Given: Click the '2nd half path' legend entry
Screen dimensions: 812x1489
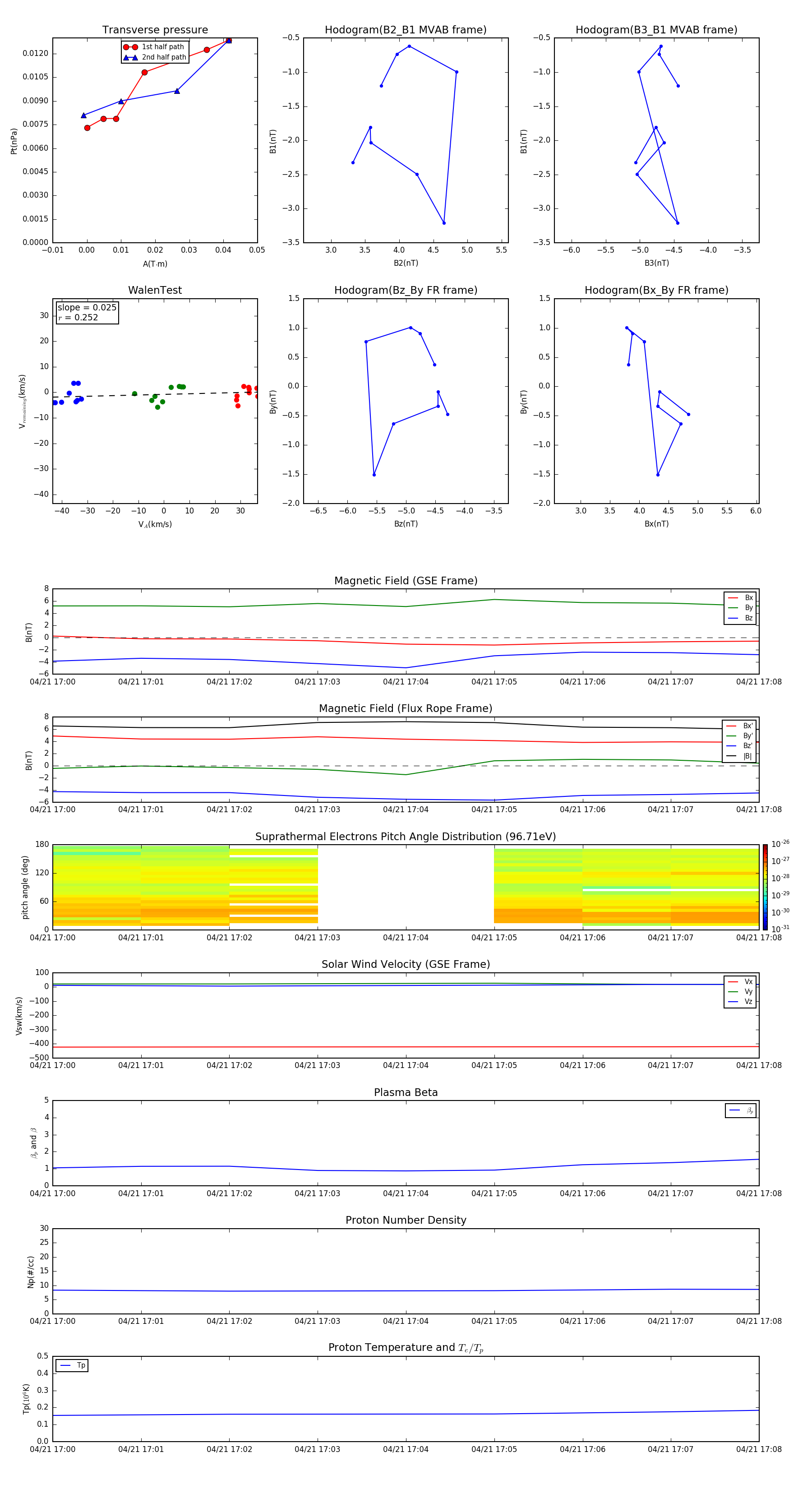Looking at the screenshot, I should click(155, 57).
